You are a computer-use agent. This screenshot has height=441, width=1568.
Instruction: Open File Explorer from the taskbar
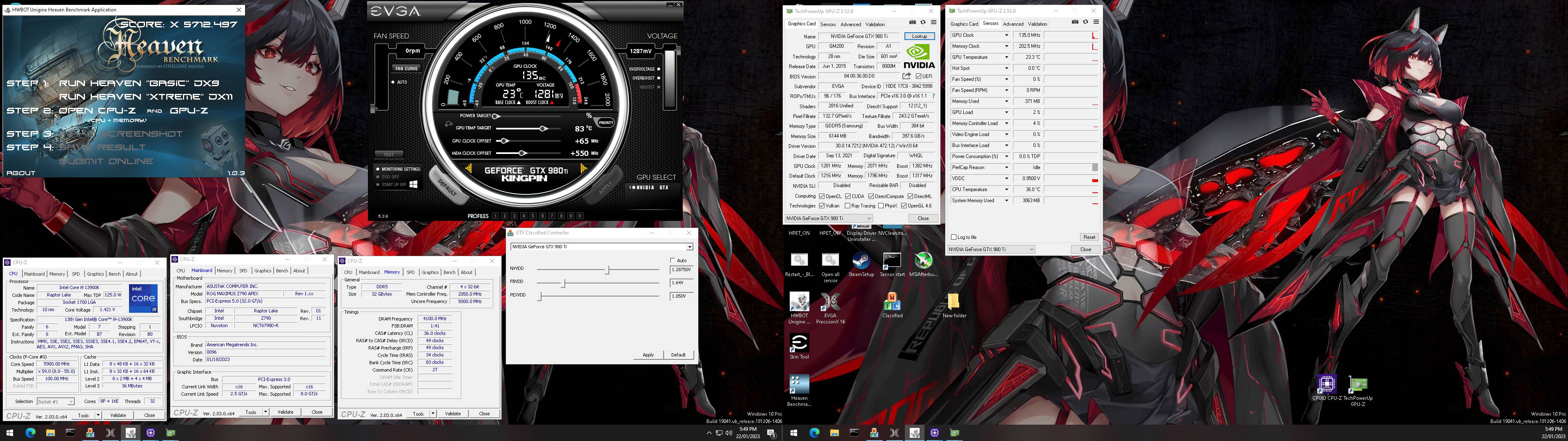point(50,433)
